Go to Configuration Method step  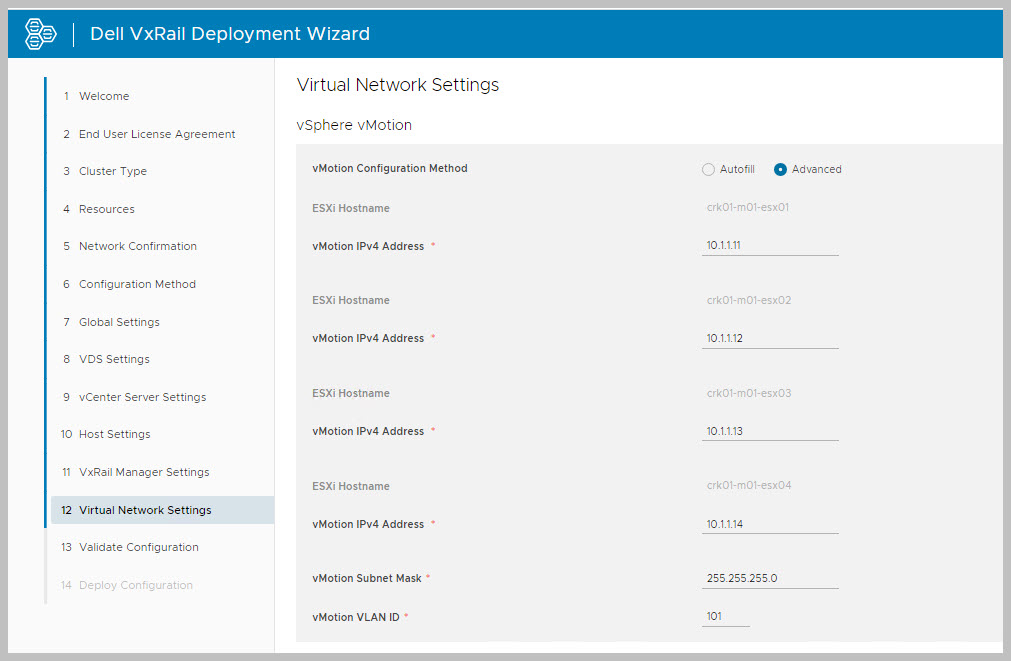tap(137, 285)
